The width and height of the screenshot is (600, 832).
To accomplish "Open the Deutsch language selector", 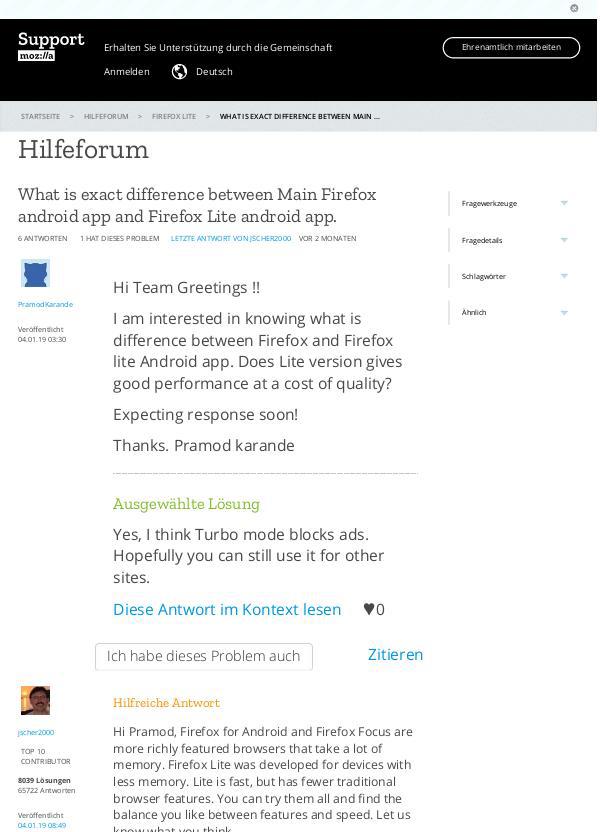I will pyautogui.click(x=213, y=71).
